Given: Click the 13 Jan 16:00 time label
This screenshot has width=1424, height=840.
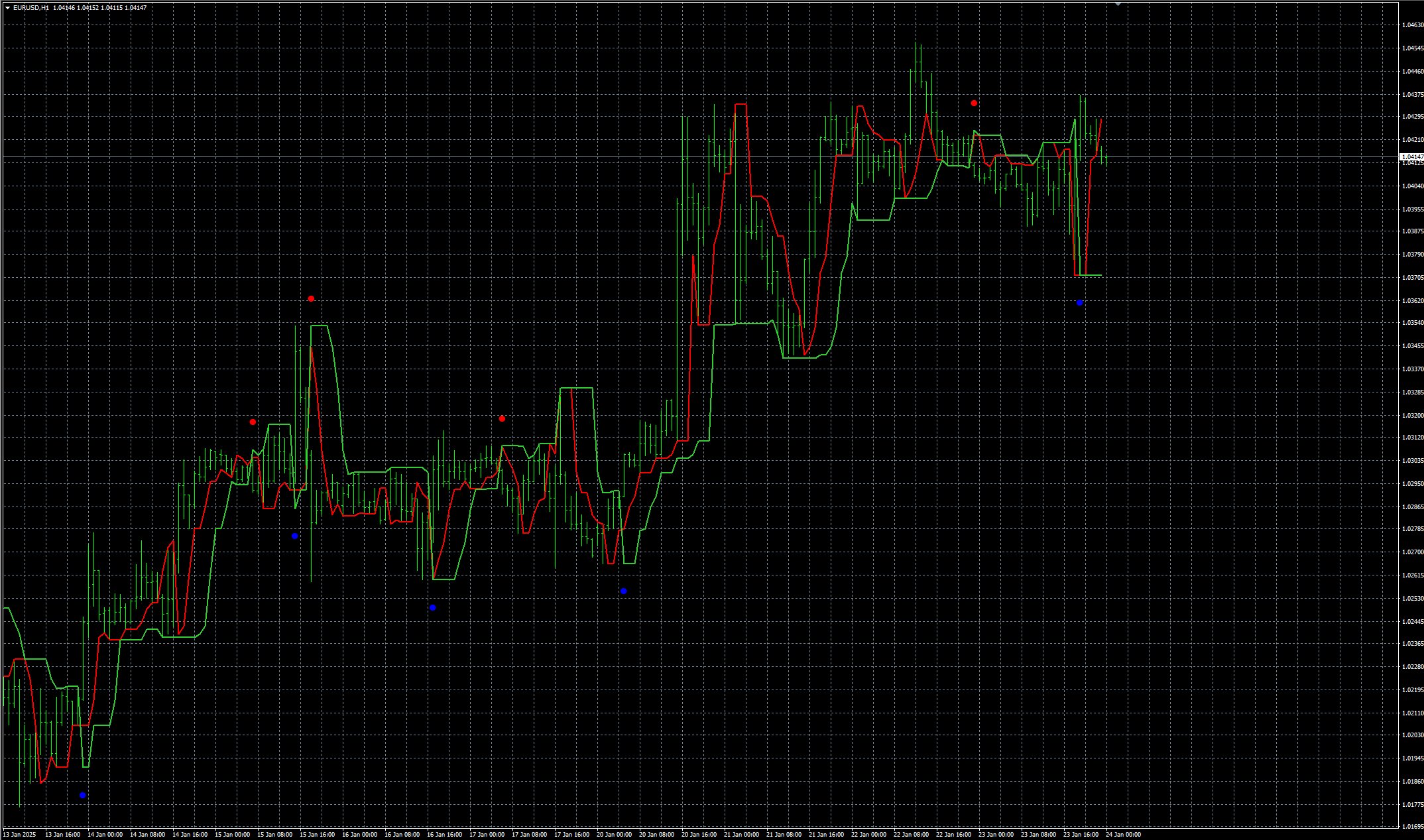Looking at the screenshot, I should tap(62, 835).
